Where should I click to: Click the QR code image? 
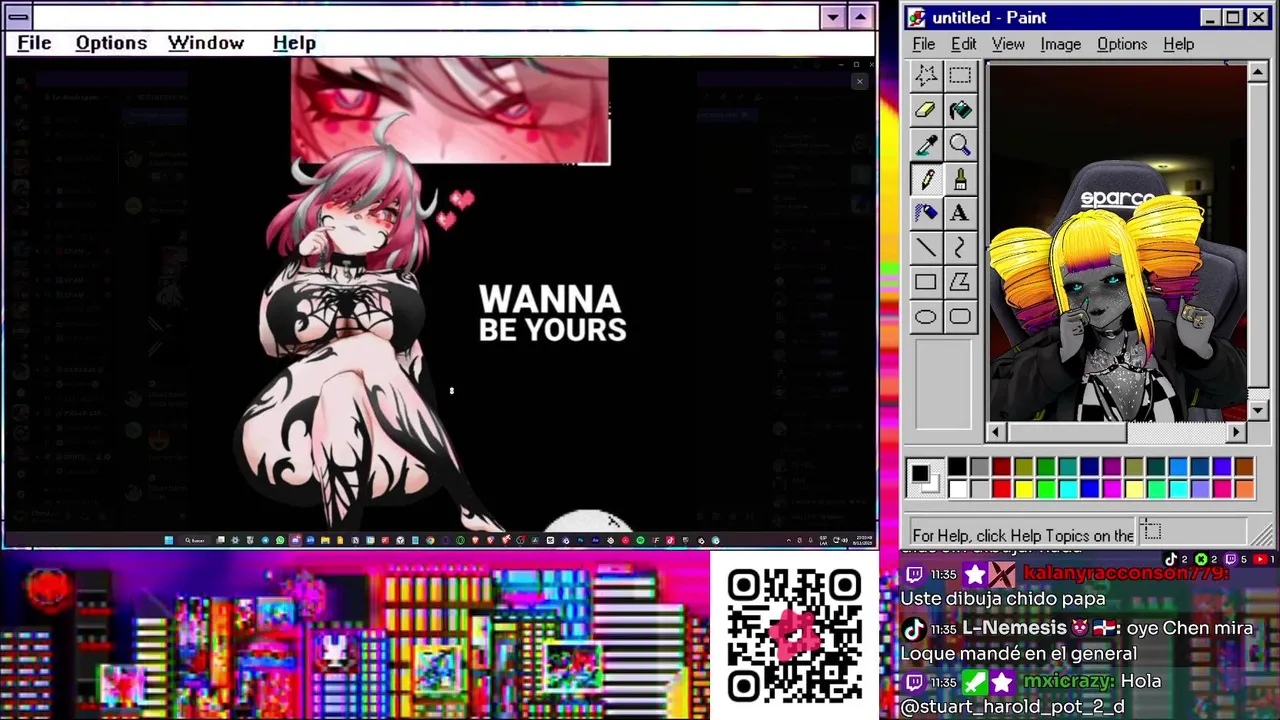click(795, 635)
